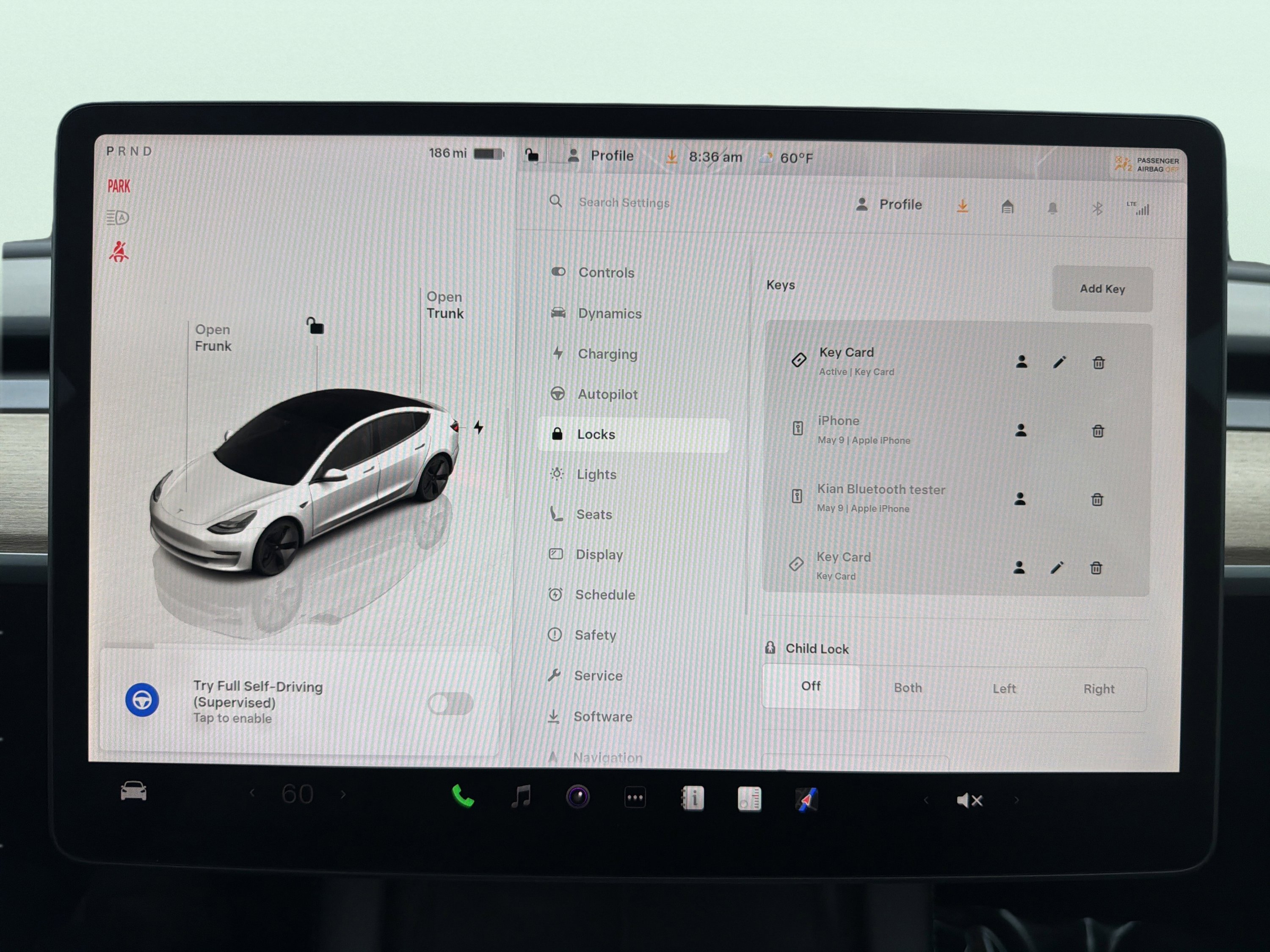Open the Charging settings menu
1270x952 pixels.
pos(633,353)
